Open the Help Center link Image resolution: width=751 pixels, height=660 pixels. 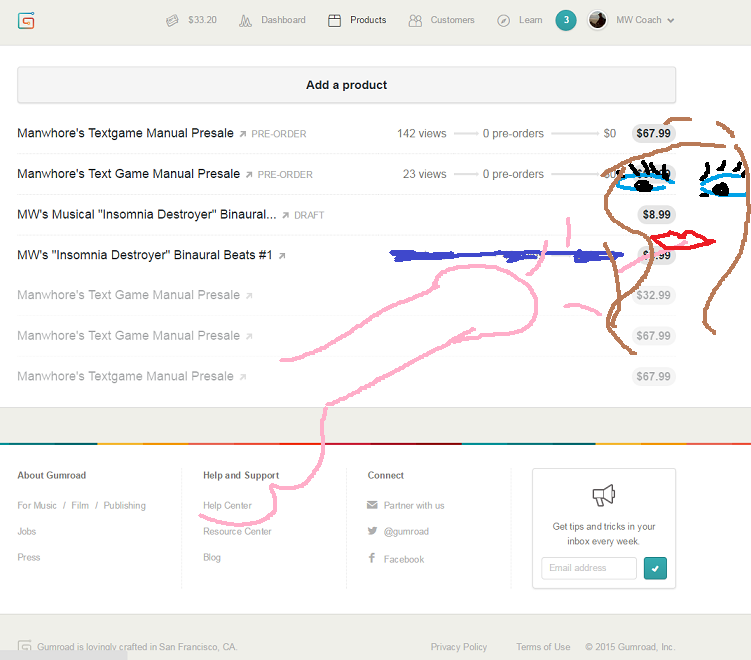click(227, 506)
